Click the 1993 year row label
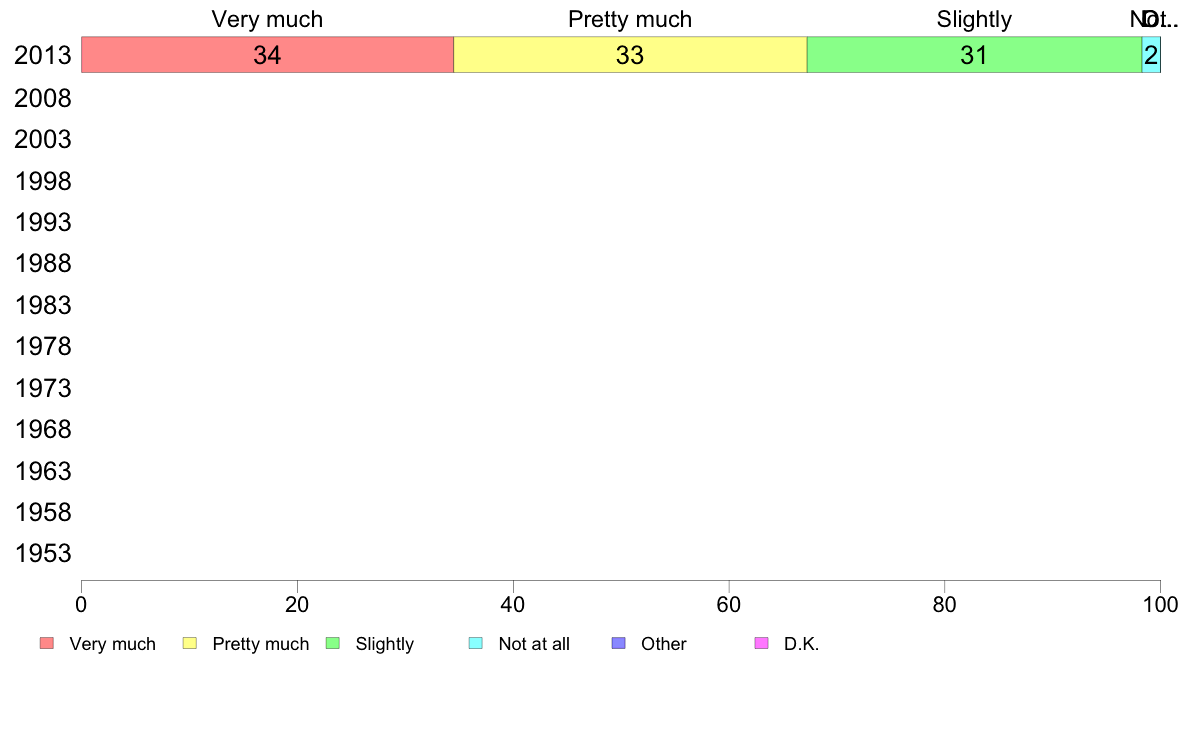Screen dimensions: 1188x736 tap(43, 222)
